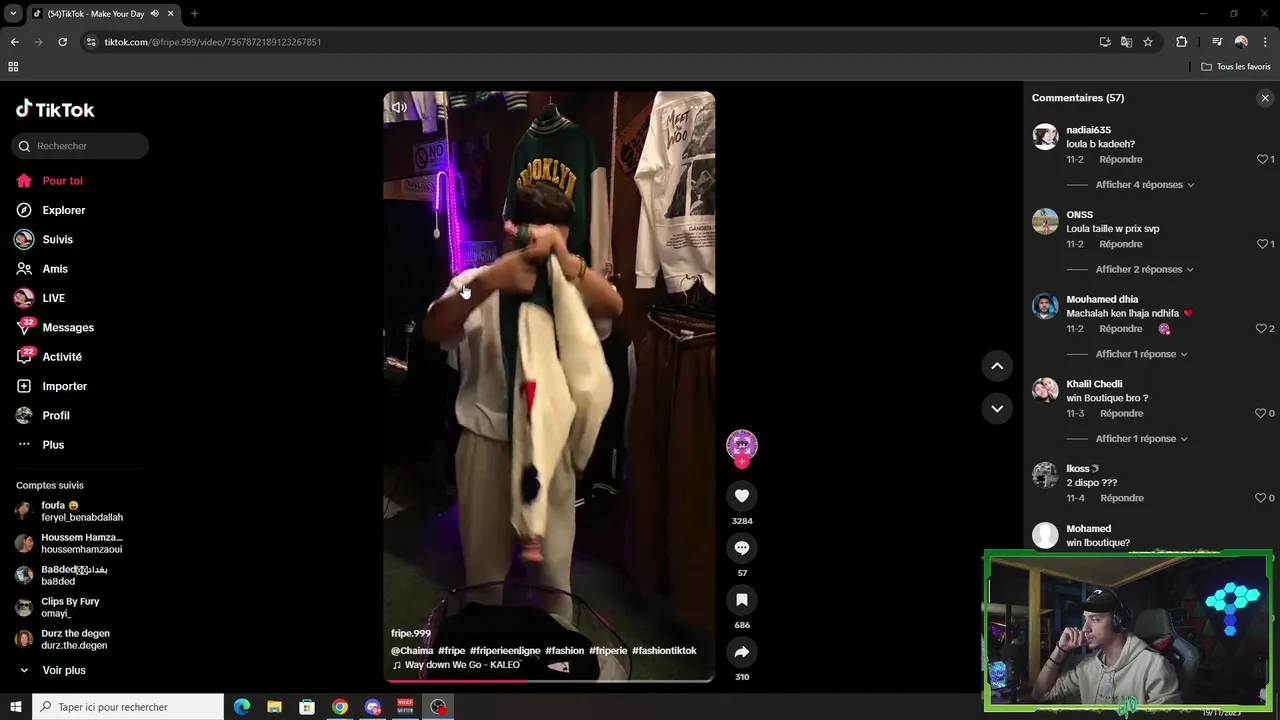Select Pour toi in sidebar
This screenshot has height=720, width=1280.
click(62, 181)
